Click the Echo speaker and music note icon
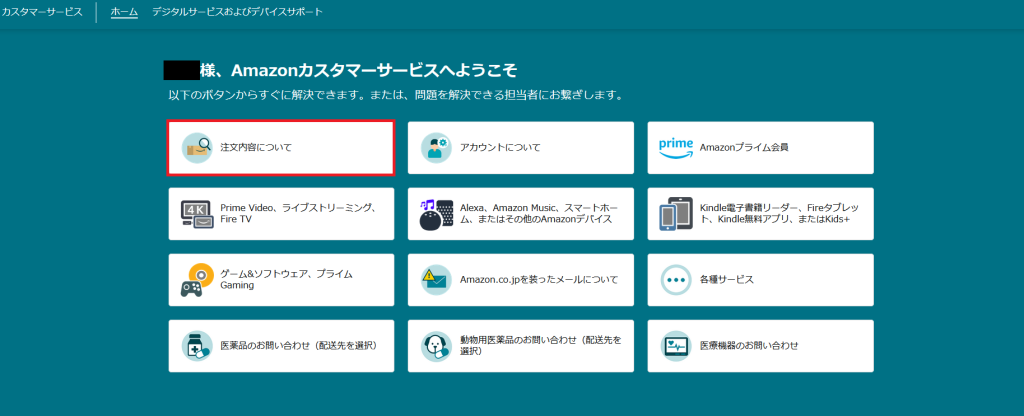The width and height of the screenshot is (1024, 416). point(436,214)
